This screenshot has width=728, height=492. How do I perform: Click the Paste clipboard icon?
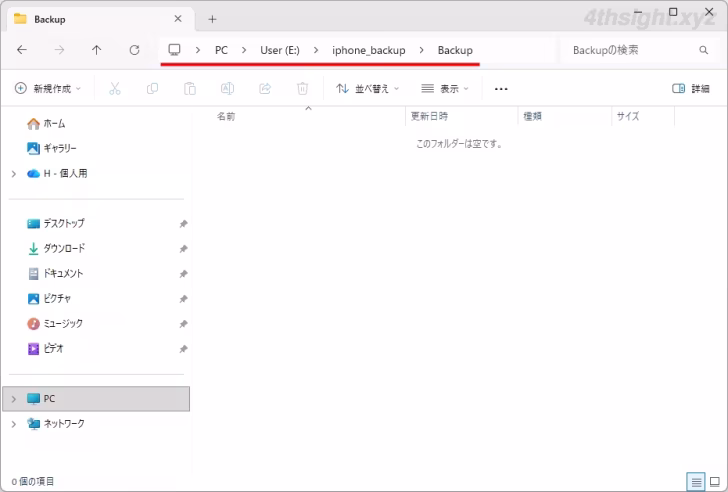click(x=190, y=88)
